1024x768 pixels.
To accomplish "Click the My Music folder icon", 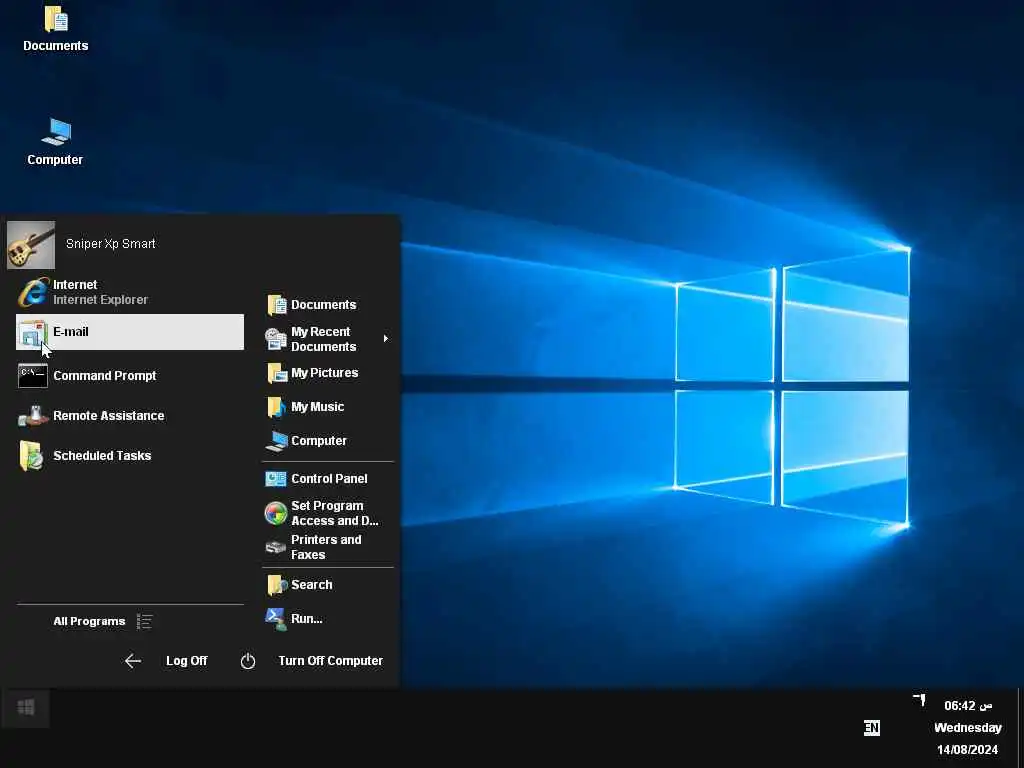I will point(276,407).
